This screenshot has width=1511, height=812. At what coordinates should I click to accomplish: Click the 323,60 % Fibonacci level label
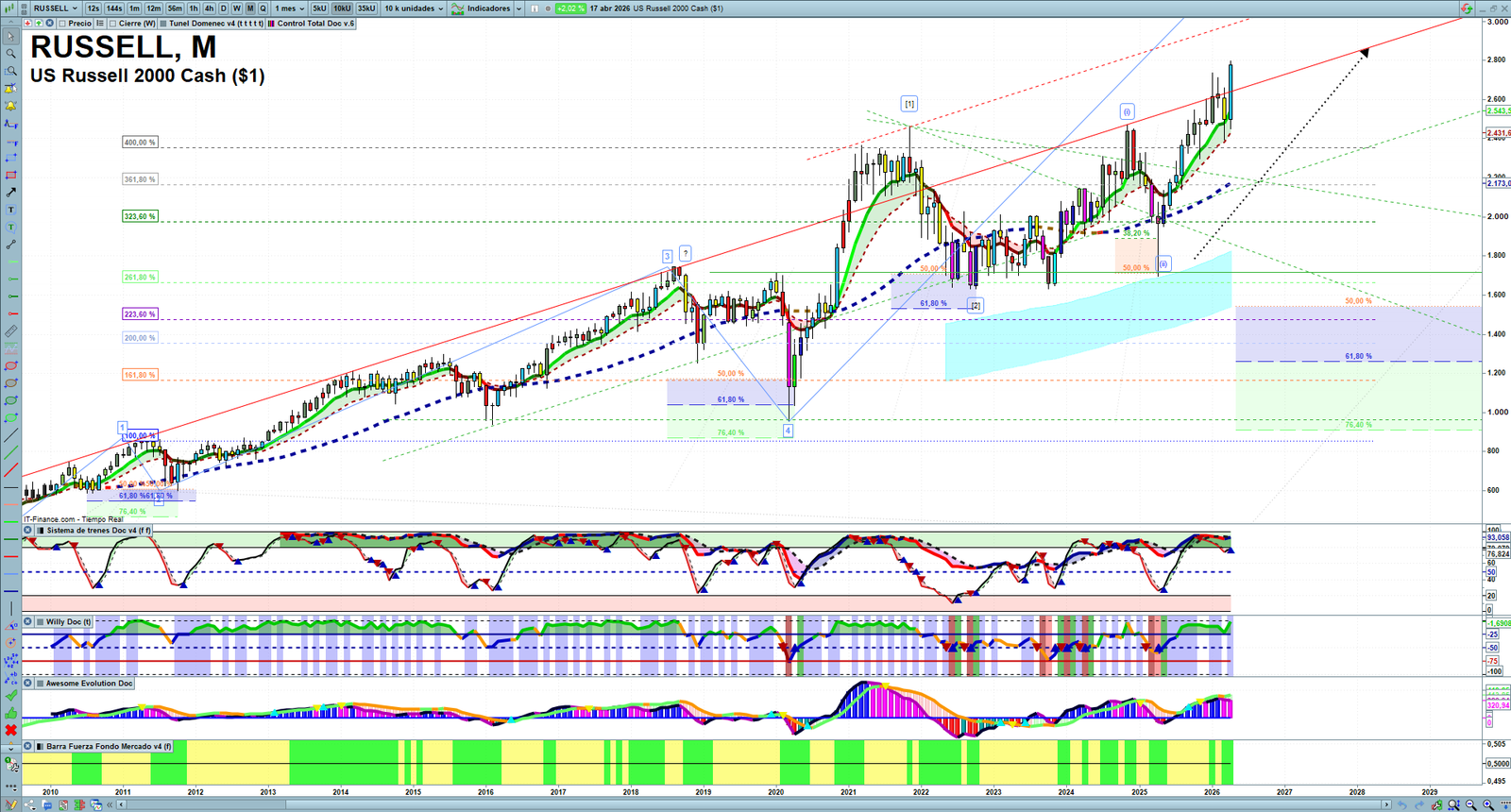140,216
